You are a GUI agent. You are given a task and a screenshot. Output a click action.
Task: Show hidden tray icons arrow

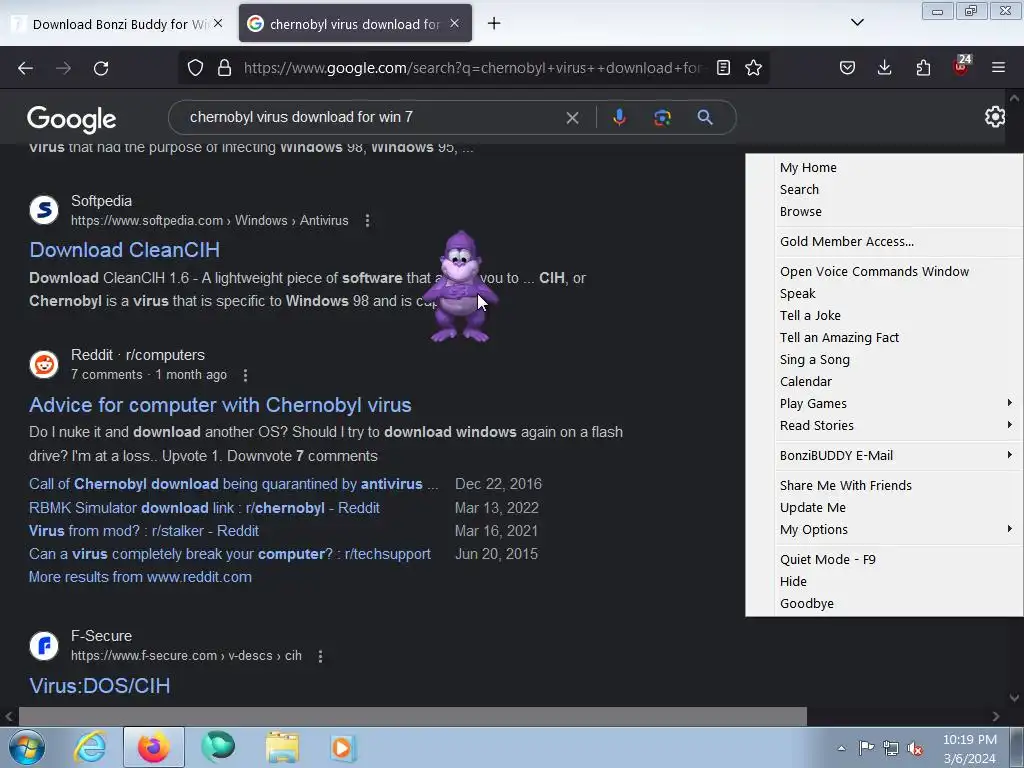(x=841, y=748)
